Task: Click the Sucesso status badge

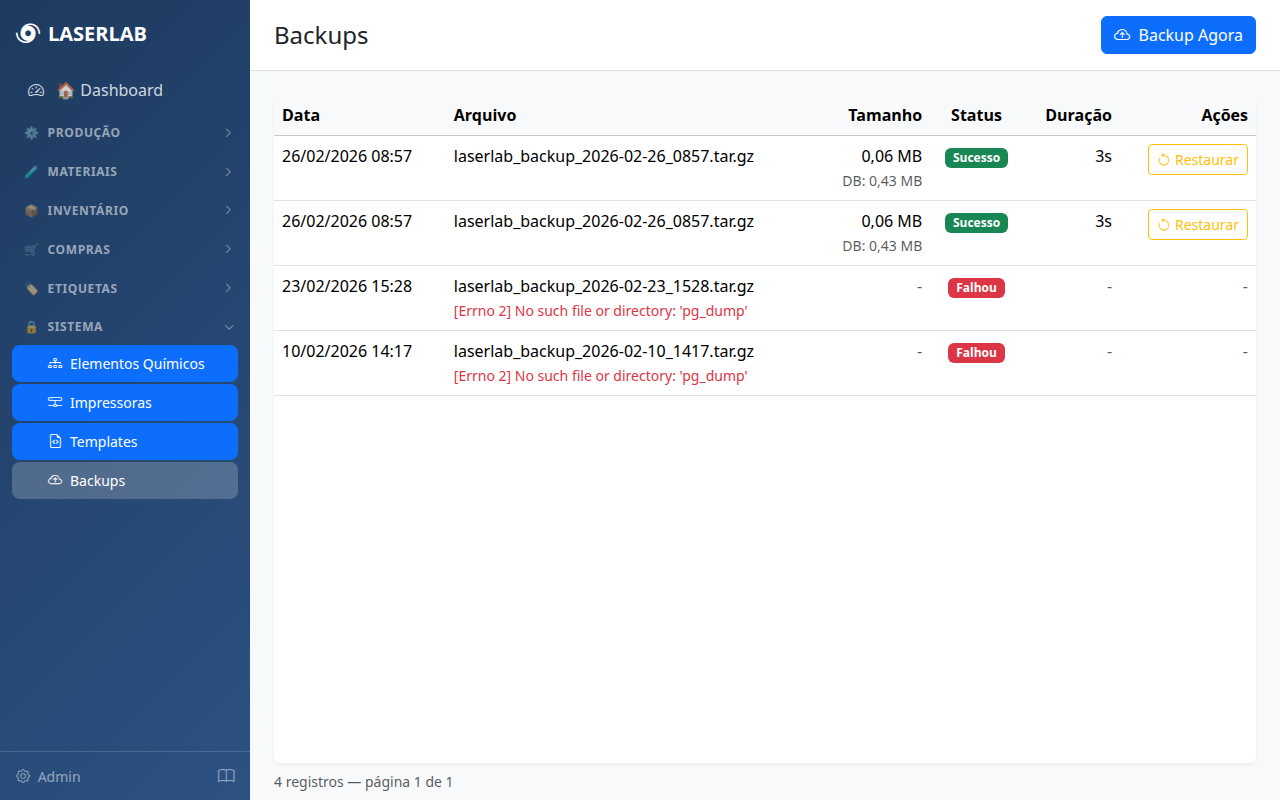Action: [976, 157]
